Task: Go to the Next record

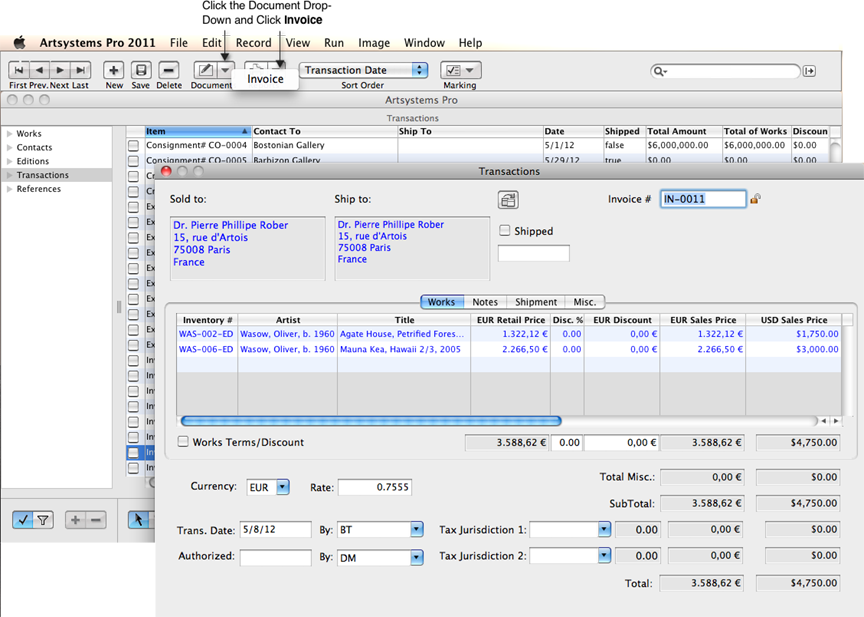Action: coord(60,71)
